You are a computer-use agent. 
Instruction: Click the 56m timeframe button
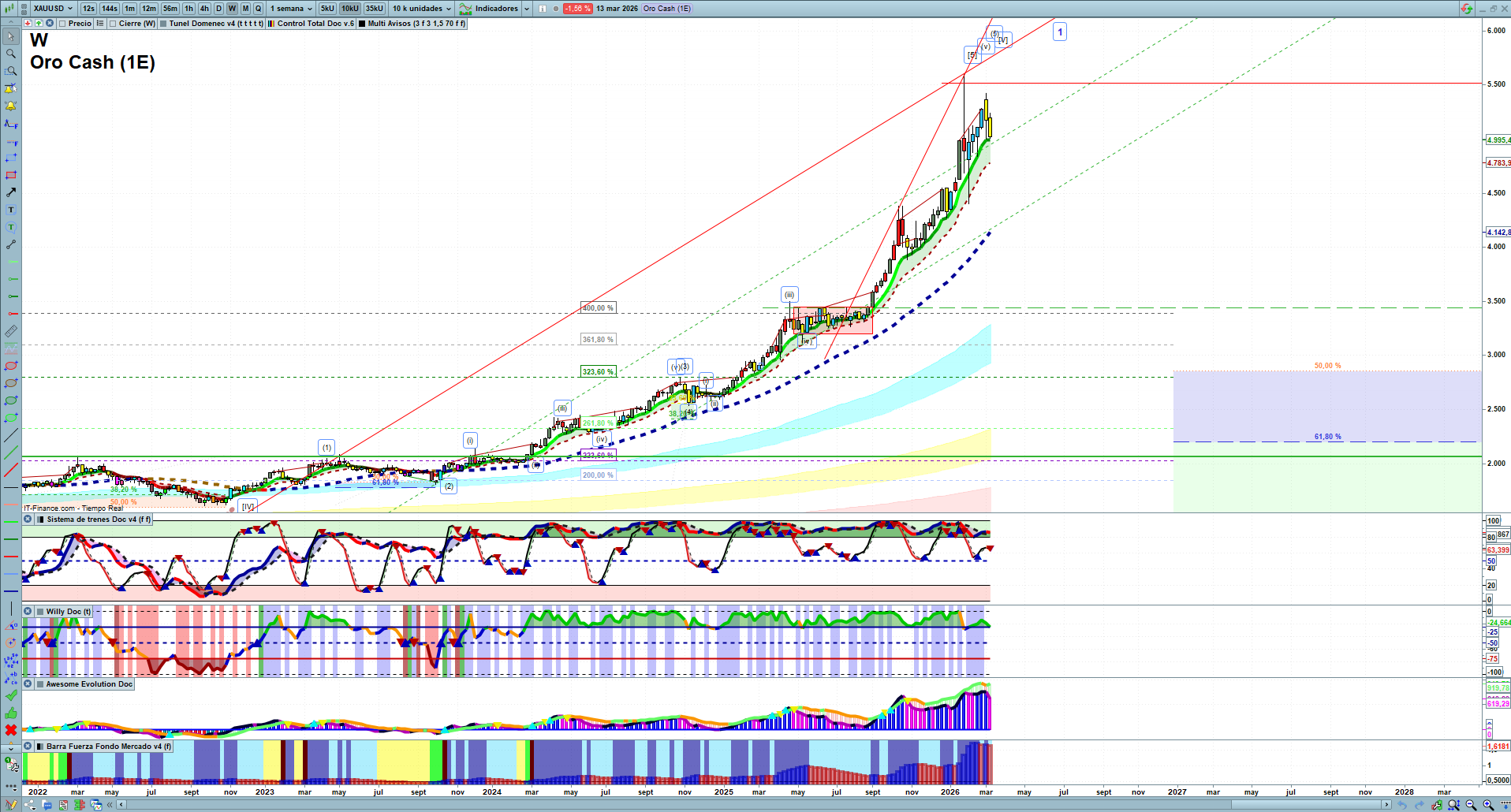(170, 9)
